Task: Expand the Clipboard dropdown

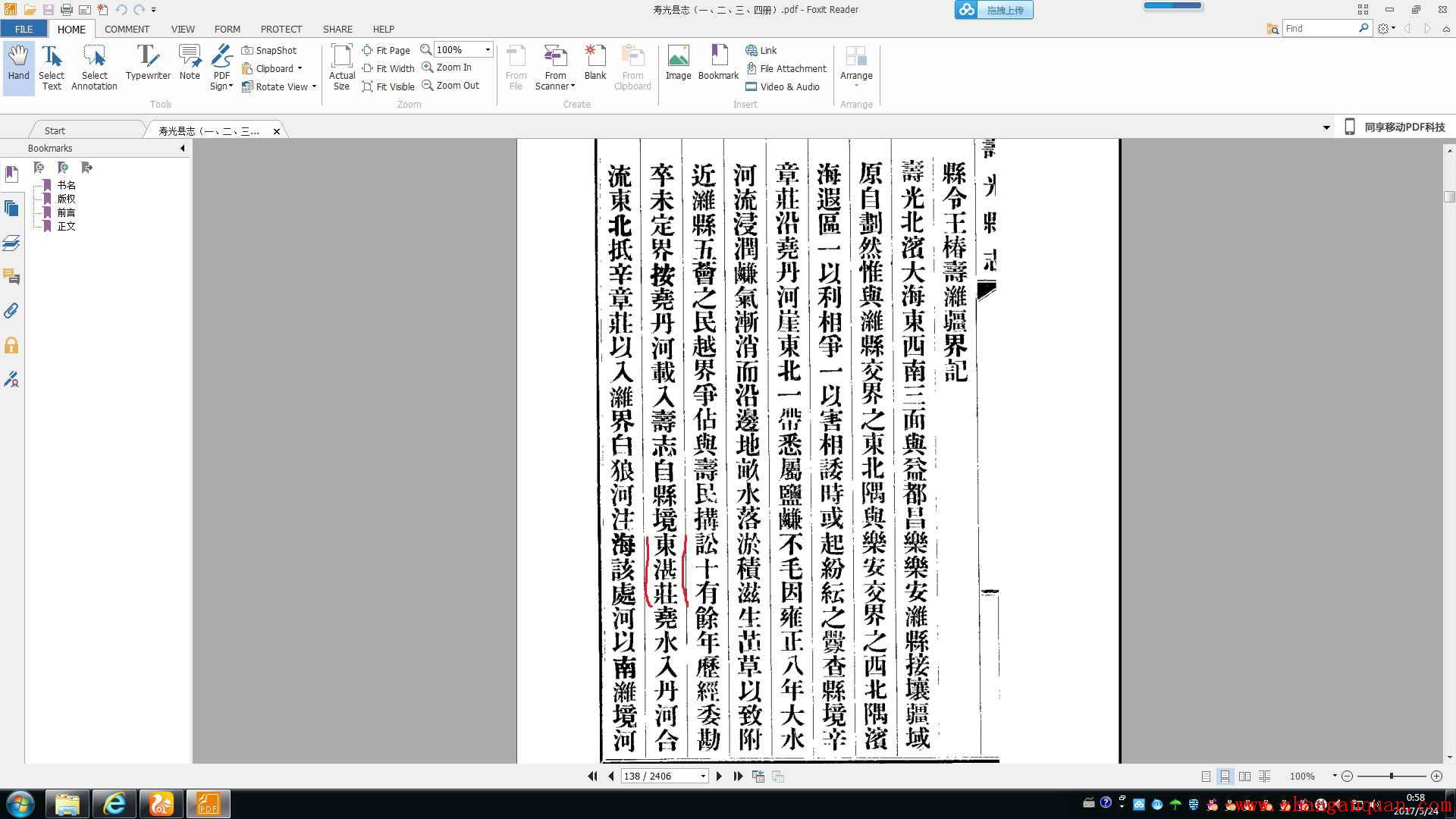Action: [x=300, y=68]
